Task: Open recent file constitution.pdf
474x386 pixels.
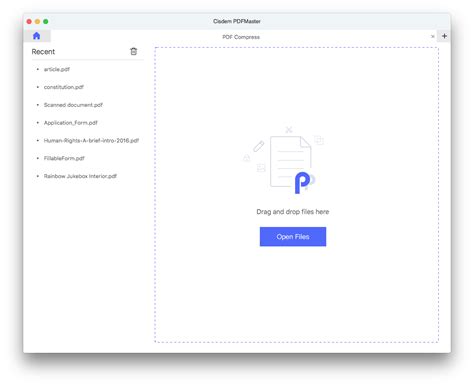Action: (64, 87)
